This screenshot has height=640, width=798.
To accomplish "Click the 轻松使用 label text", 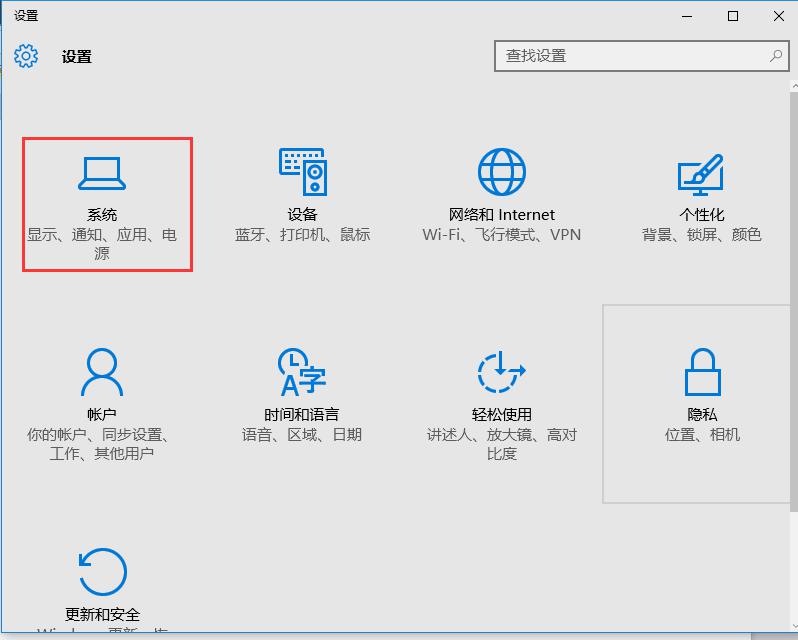I will [x=502, y=415].
